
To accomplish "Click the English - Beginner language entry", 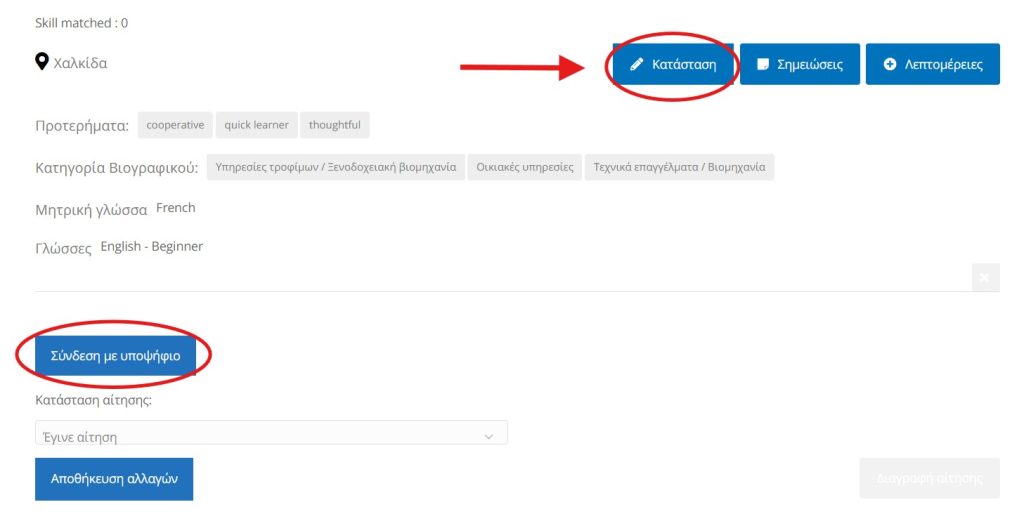I will pyautogui.click(x=152, y=246).
